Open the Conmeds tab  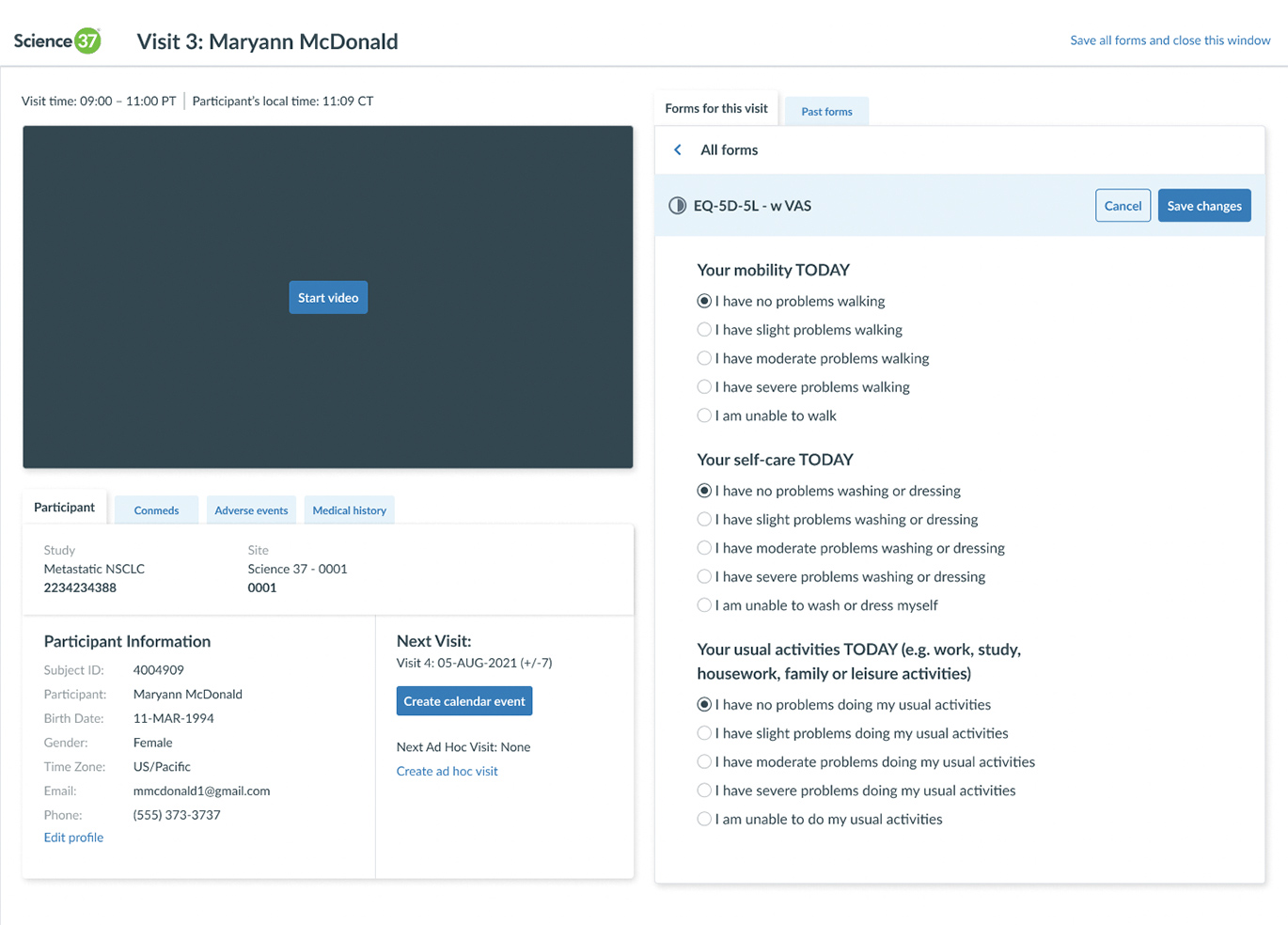156,510
